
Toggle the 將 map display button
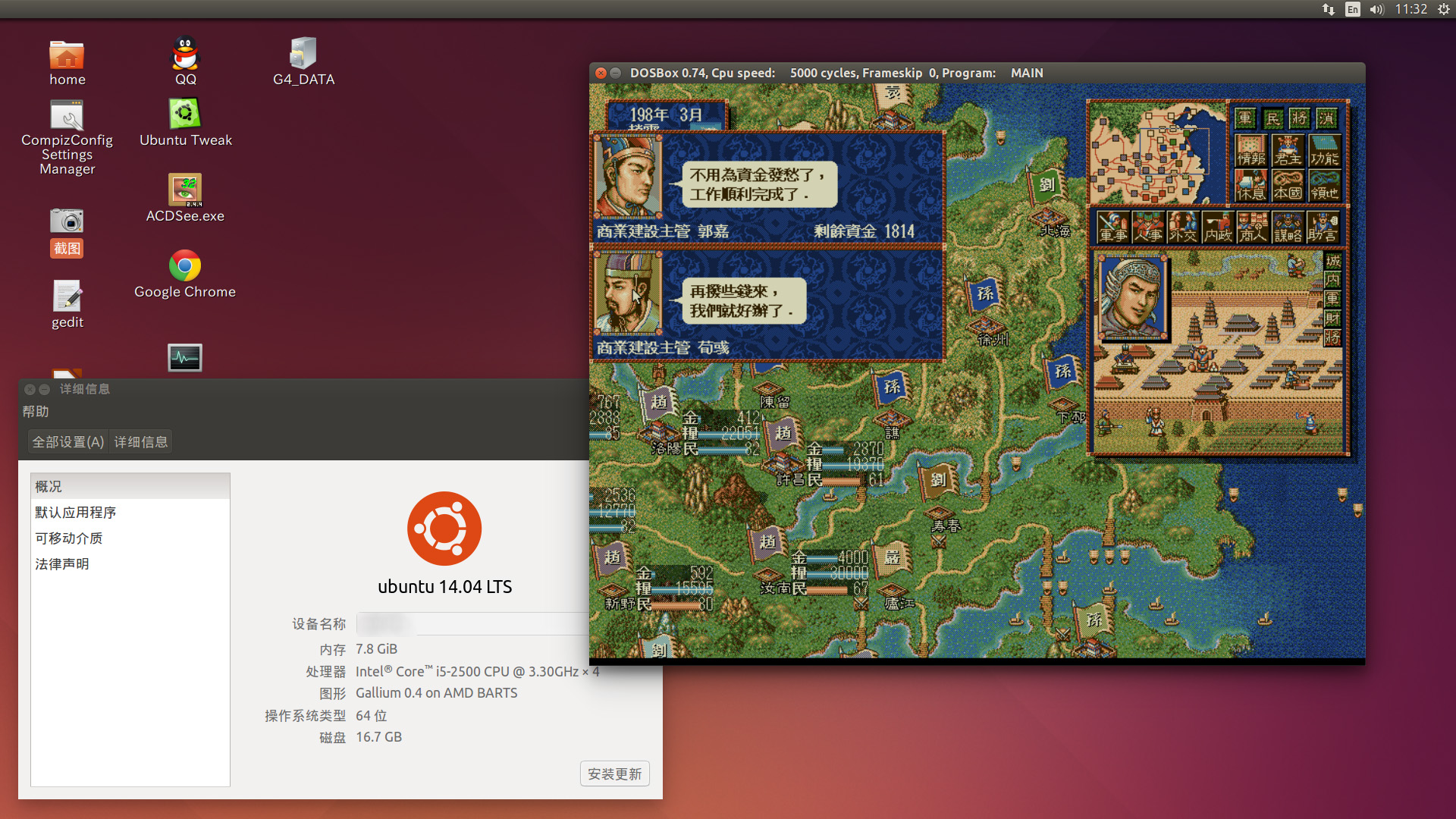click(1300, 118)
